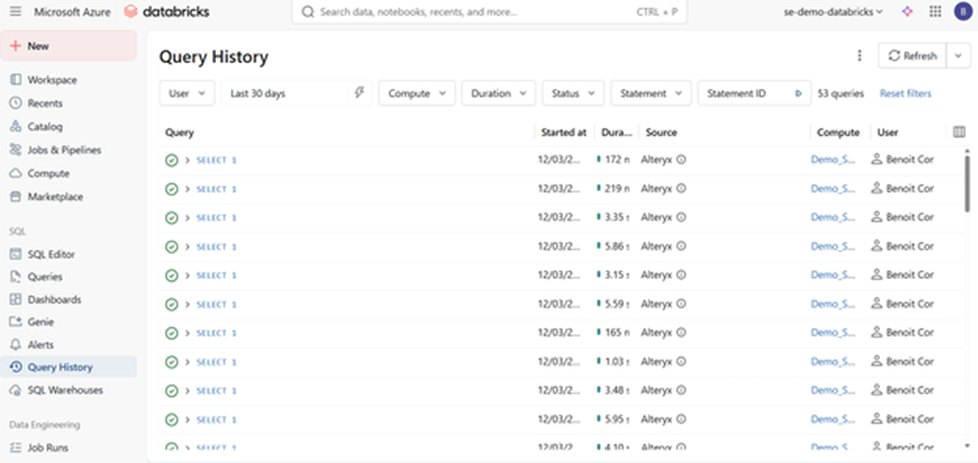Open the Status filter dropdown
Screen dimensions: 978x463
573,93
